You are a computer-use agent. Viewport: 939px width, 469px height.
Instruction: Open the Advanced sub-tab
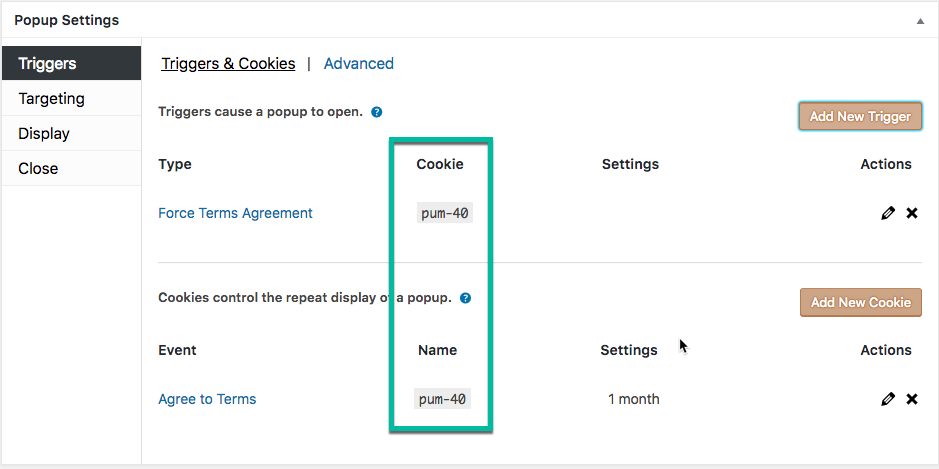coord(359,63)
